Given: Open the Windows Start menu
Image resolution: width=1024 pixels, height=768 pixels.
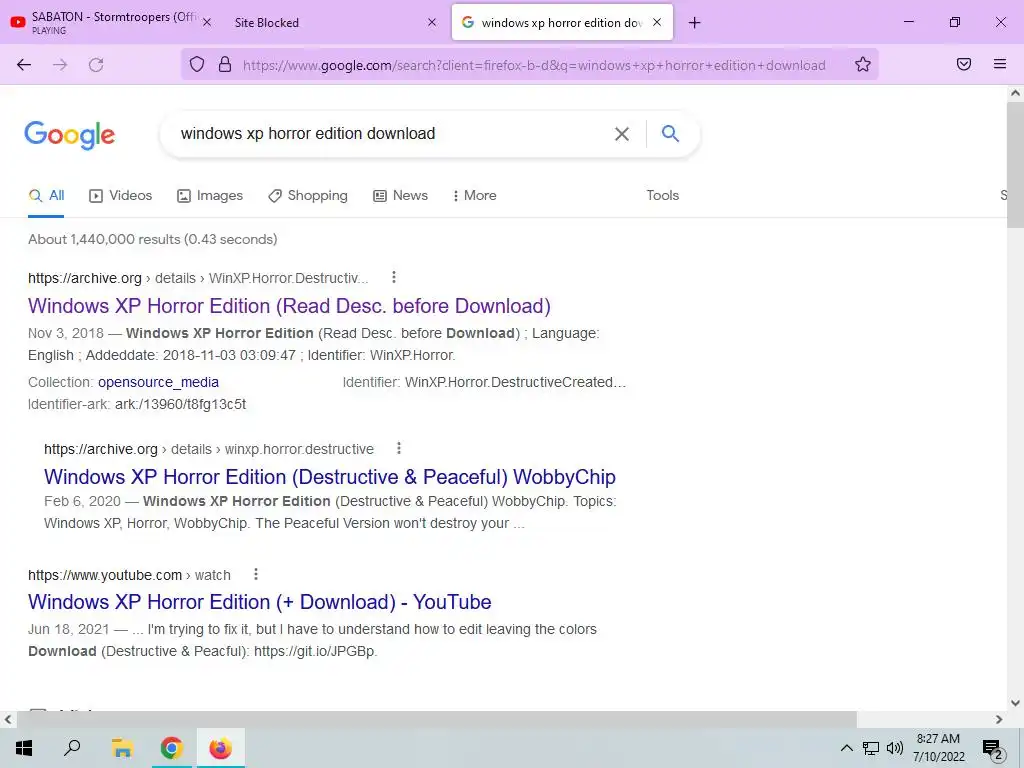Looking at the screenshot, I should click(24, 748).
